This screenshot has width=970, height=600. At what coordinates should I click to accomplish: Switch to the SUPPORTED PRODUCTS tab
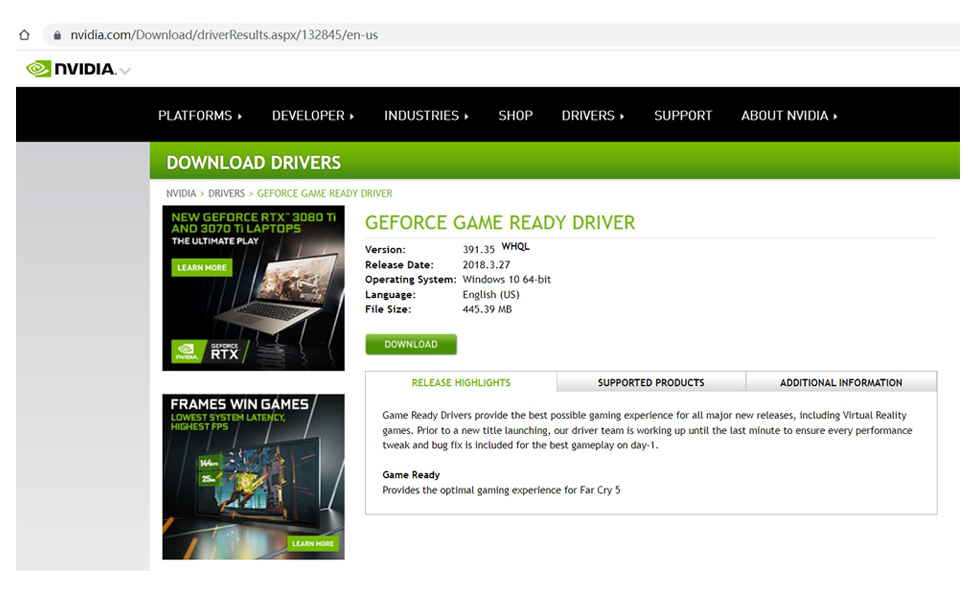(651, 382)
